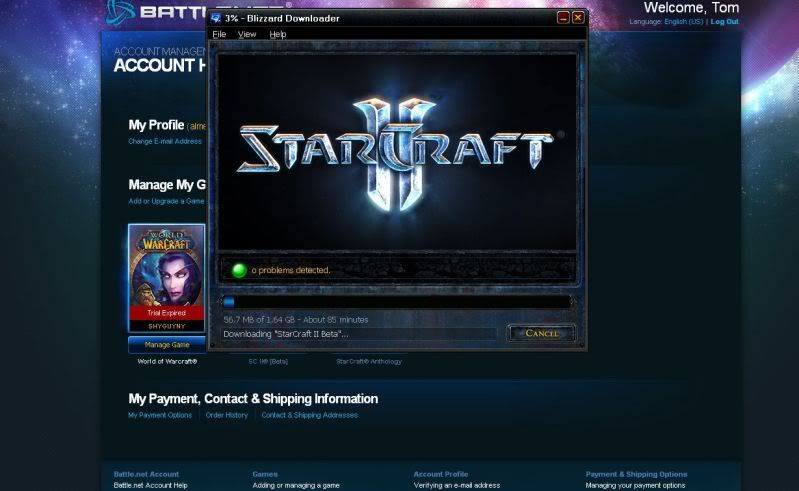
Task: Open the SC II Beta game link
Action: (268, 361)
